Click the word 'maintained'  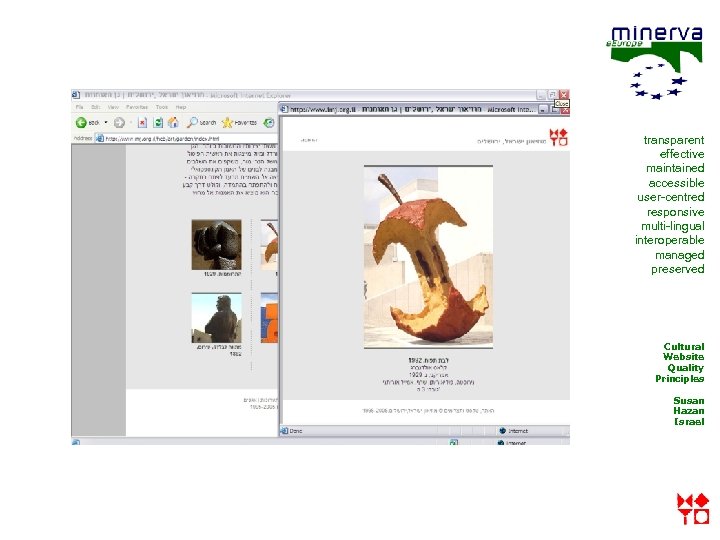point(675,169)
